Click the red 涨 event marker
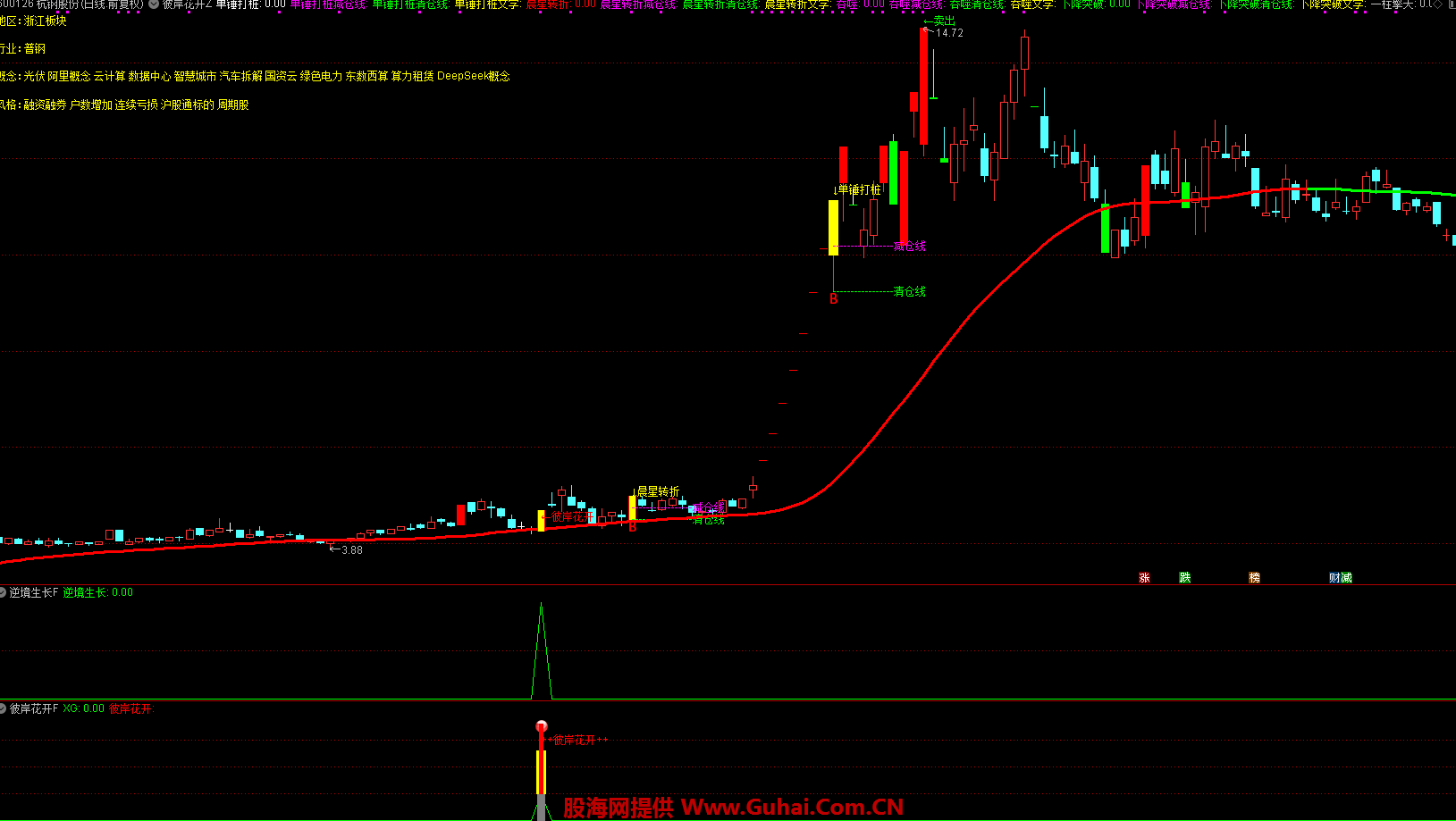 point(1144,578)
